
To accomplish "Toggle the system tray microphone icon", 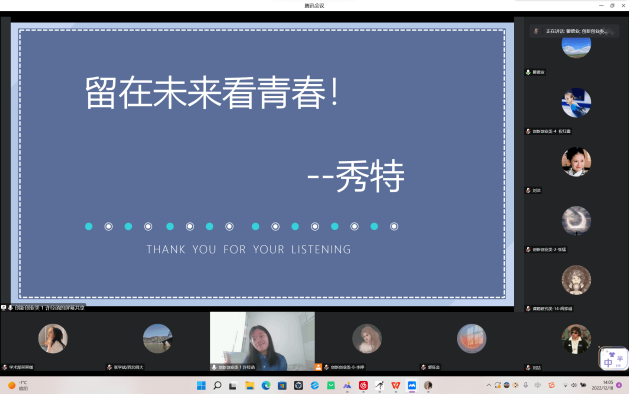I will tap(526, 385).
